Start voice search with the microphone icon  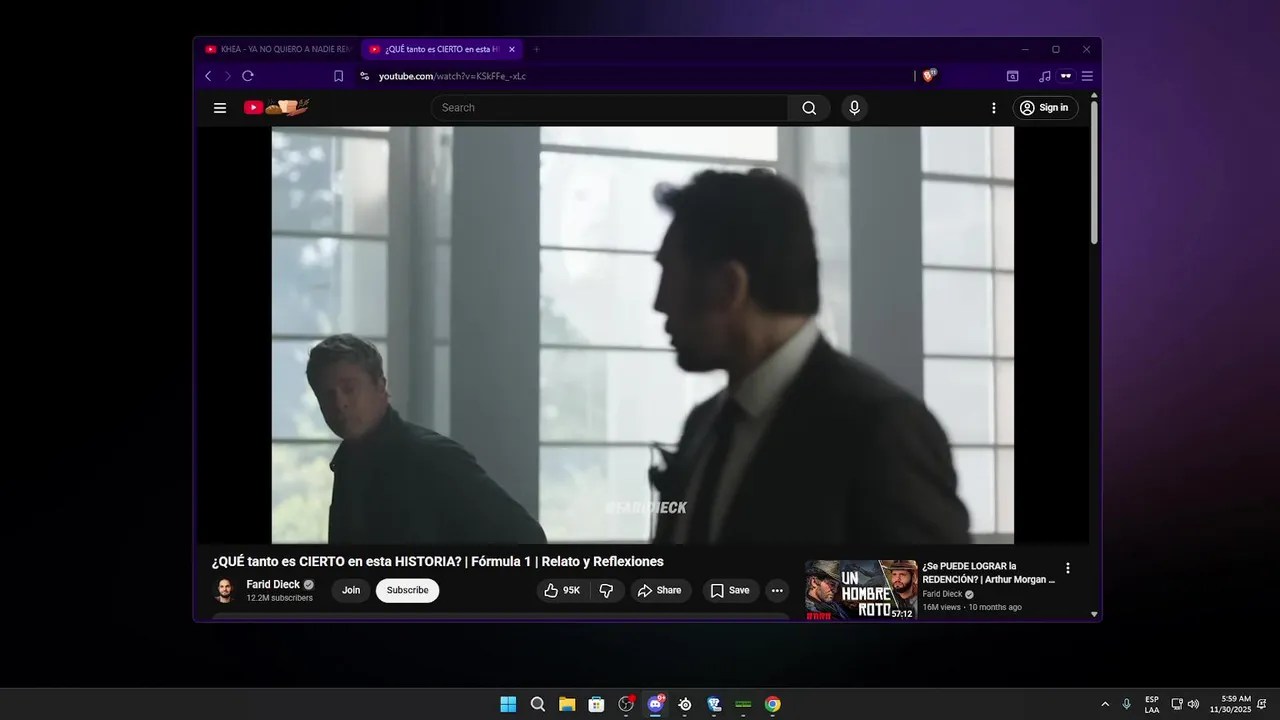coord(854,108)
